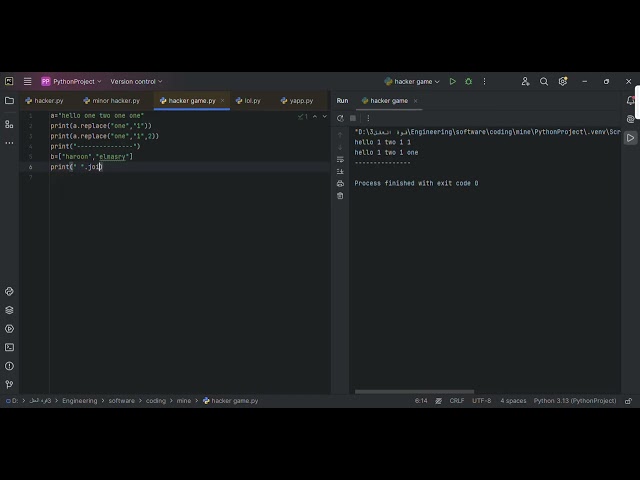Viewport: 640px width, 480px height.
Task: Open Python Packages tool window
Action: (x=9, y=291)
